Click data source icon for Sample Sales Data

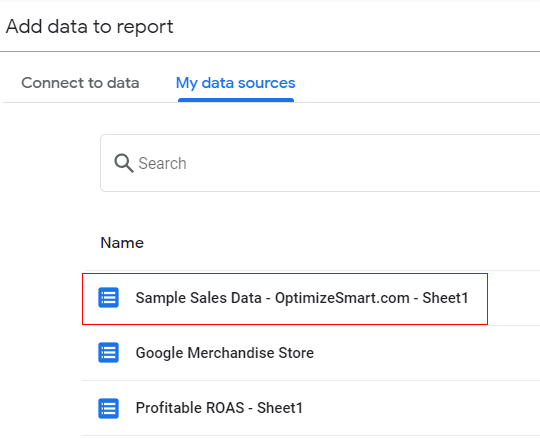coord(108,298)
